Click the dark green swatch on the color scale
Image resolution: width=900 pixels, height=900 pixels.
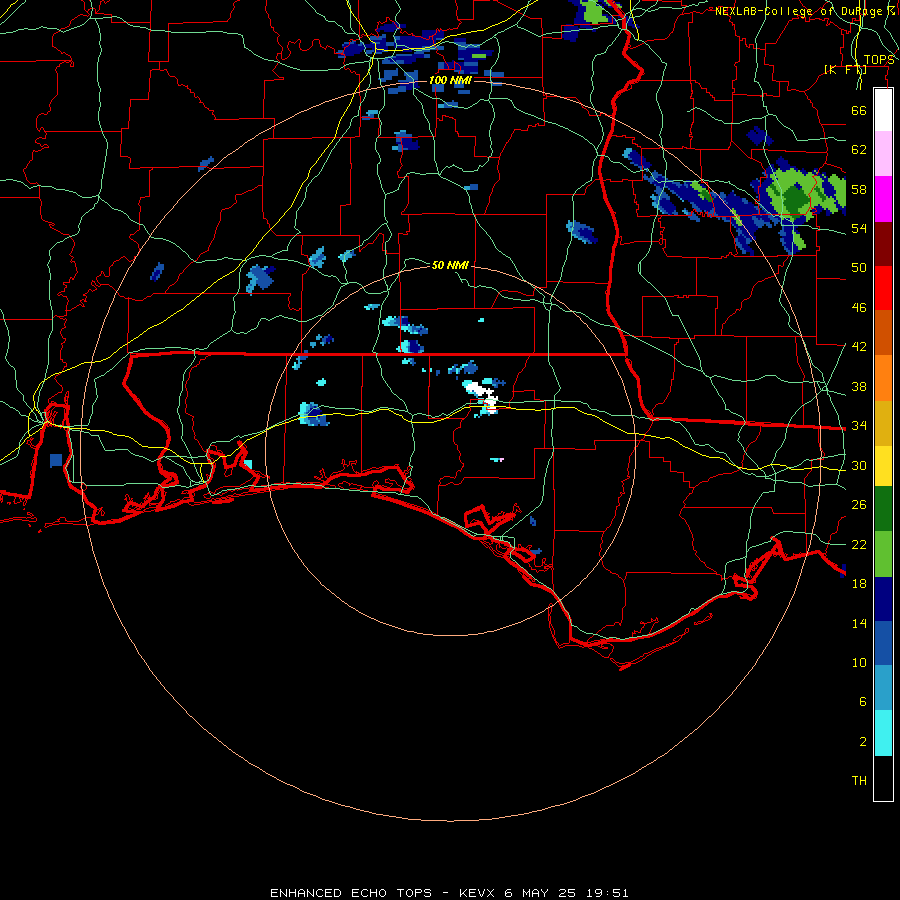tap(883, 509)
